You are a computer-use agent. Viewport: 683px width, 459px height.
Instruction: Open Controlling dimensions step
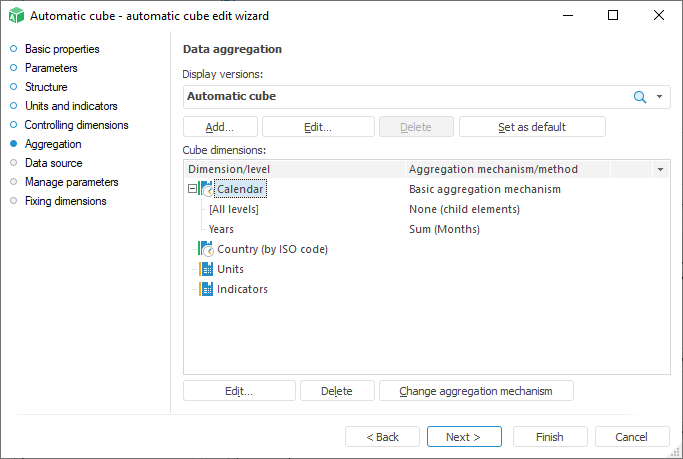click(x=76, y=125)
